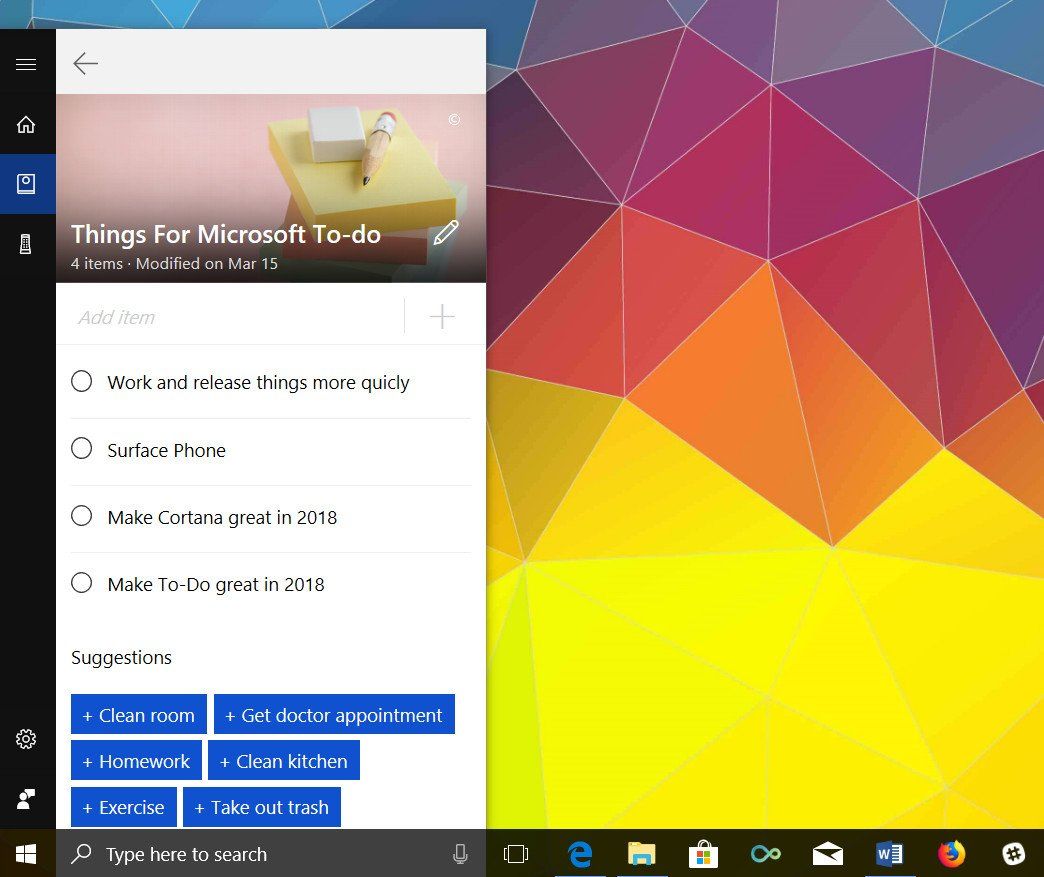Screen dimensions: 1044x877
Task: Click the pencil icon to rename the list
Action: click(x=446, y=232)
